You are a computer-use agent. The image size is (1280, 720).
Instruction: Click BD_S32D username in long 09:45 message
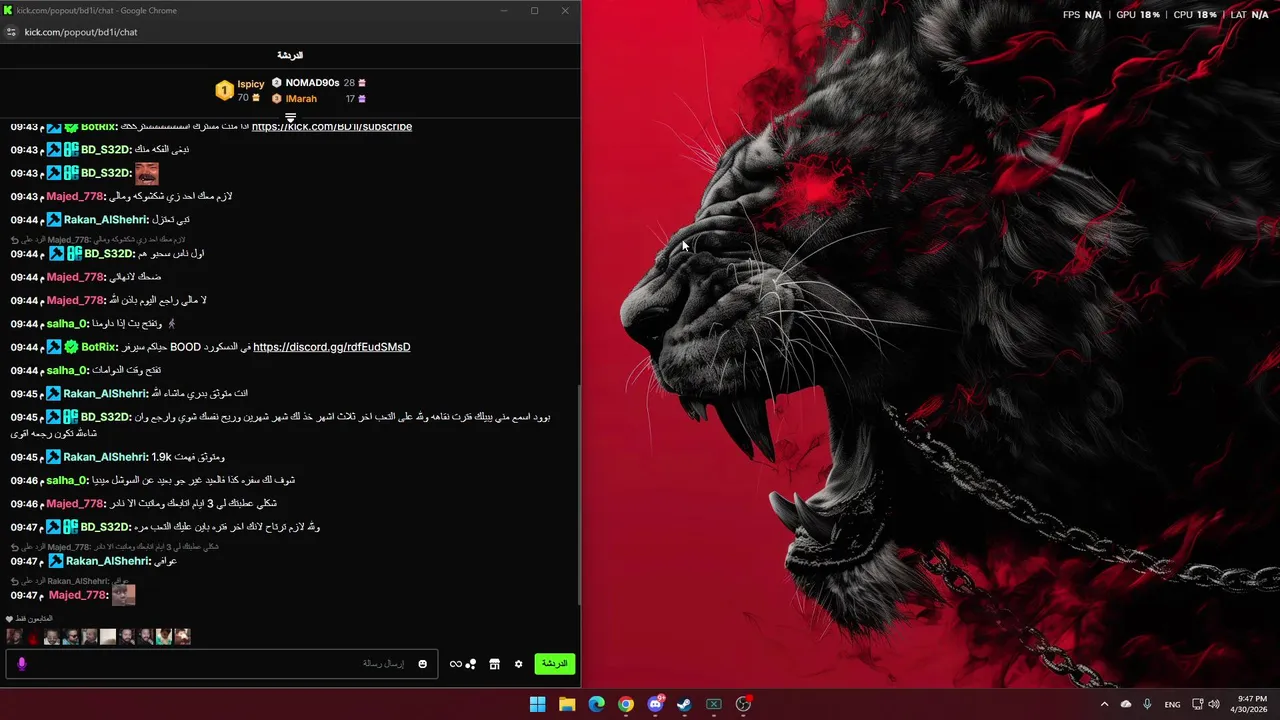[x=106, y=417]
